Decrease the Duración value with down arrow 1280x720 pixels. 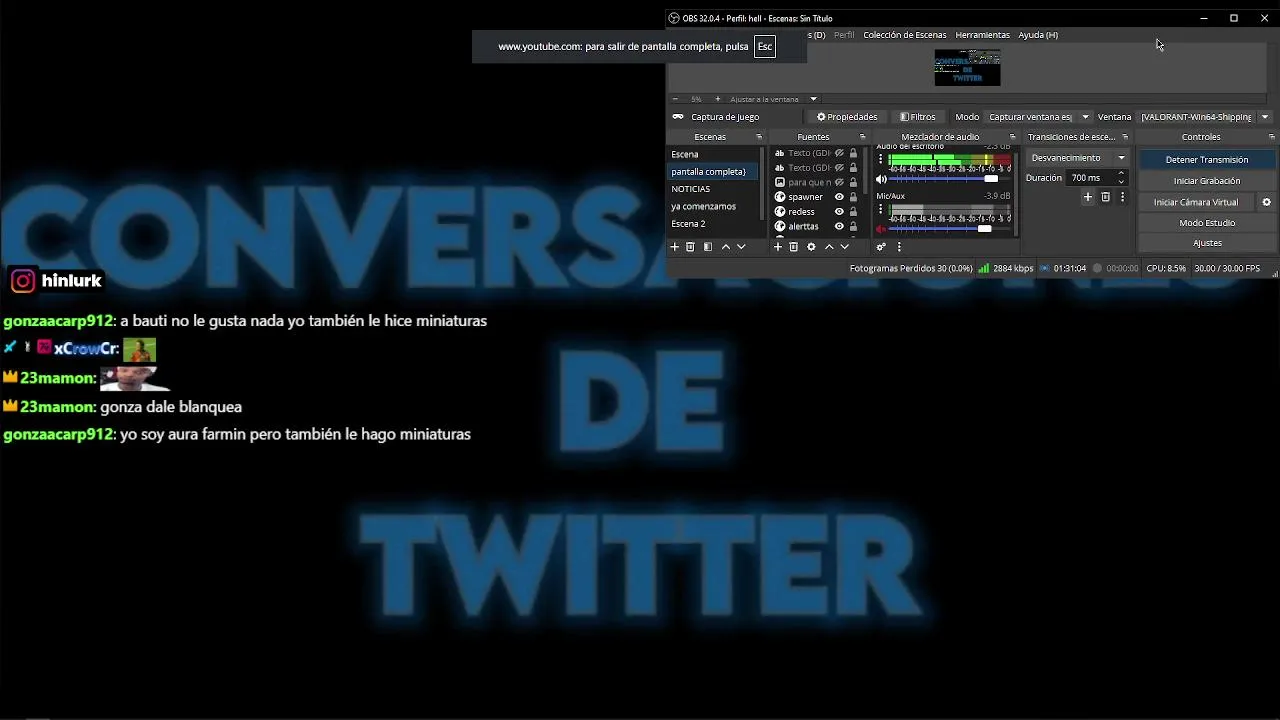(1121, 182)
